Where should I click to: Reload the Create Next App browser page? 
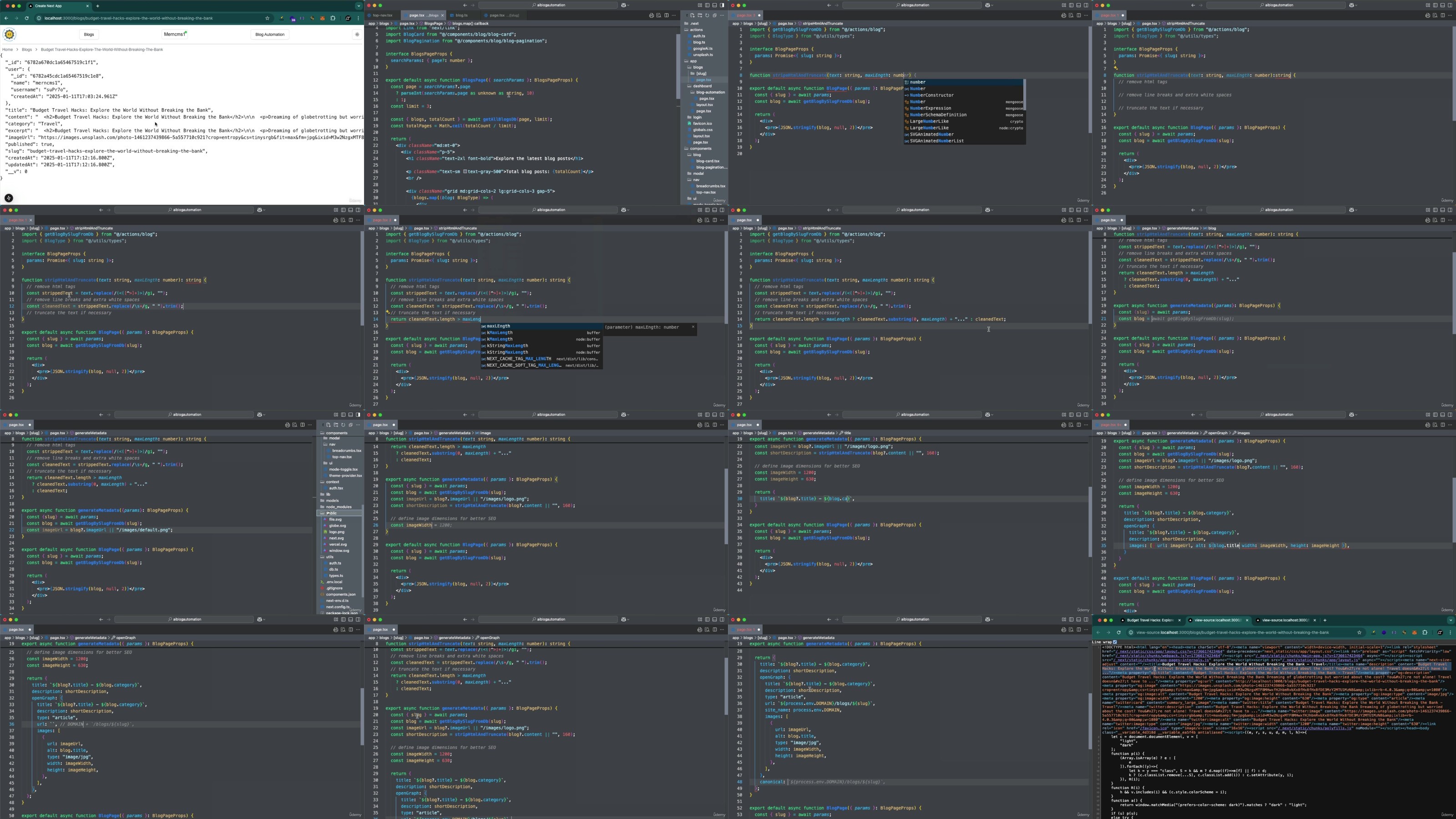(26, 18)
